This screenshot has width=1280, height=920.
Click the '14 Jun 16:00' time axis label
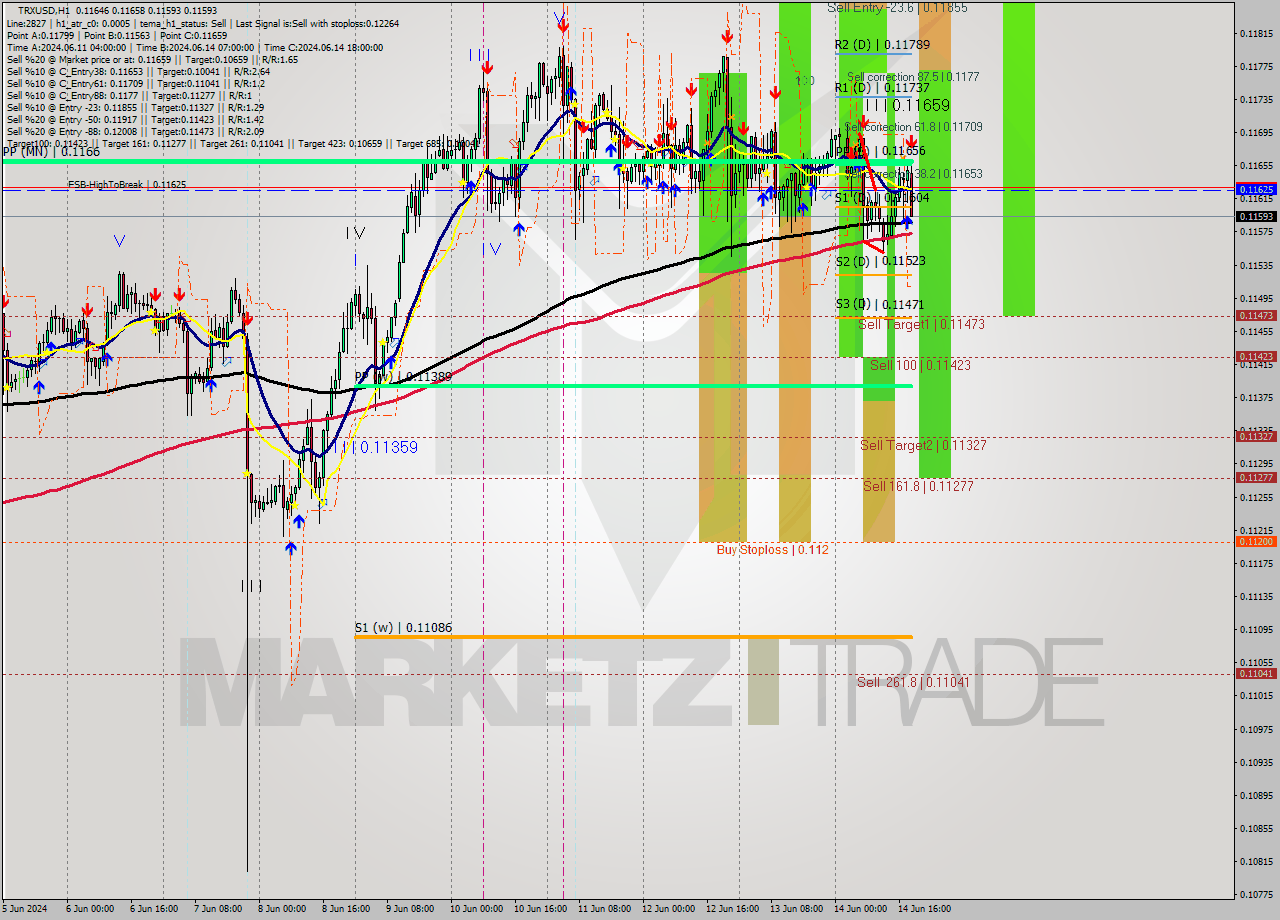point(924,909)
